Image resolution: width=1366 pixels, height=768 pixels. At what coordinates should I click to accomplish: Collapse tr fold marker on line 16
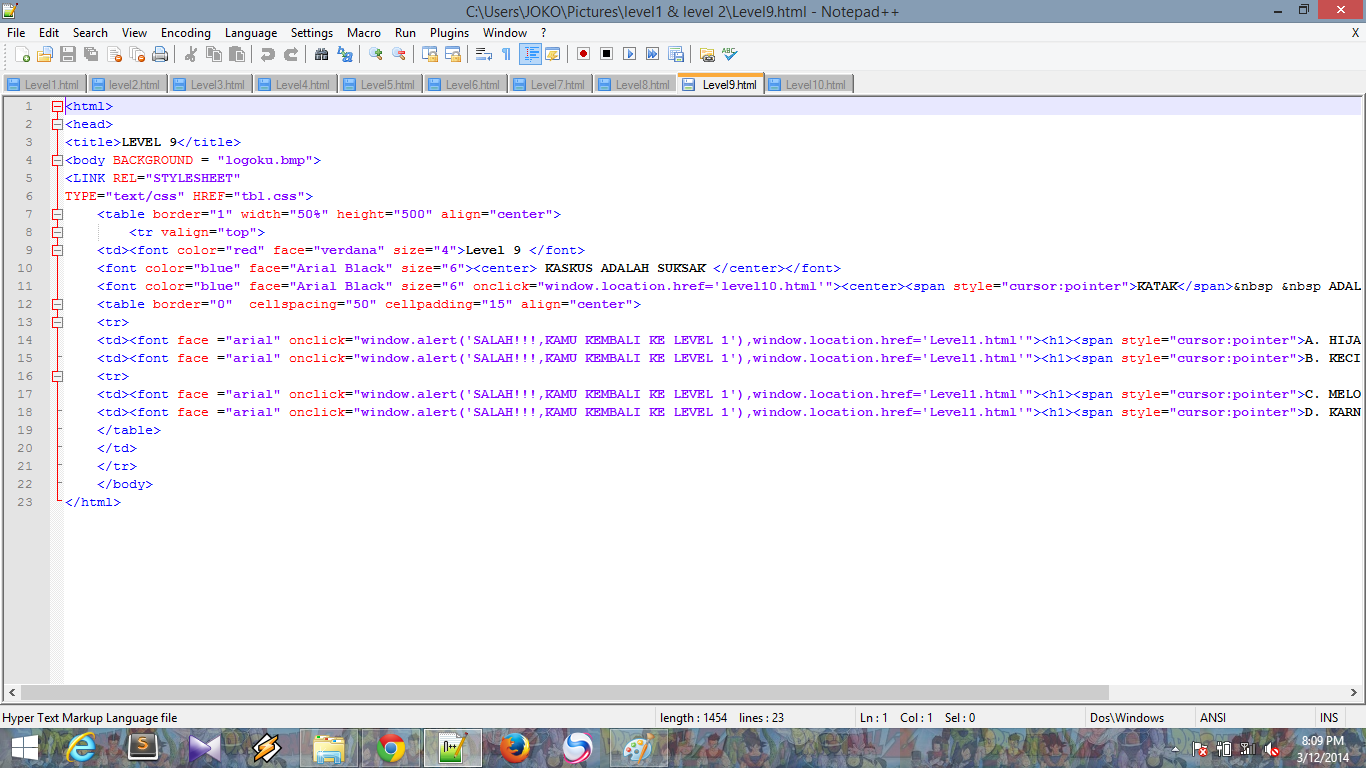(x=58, y=376)
